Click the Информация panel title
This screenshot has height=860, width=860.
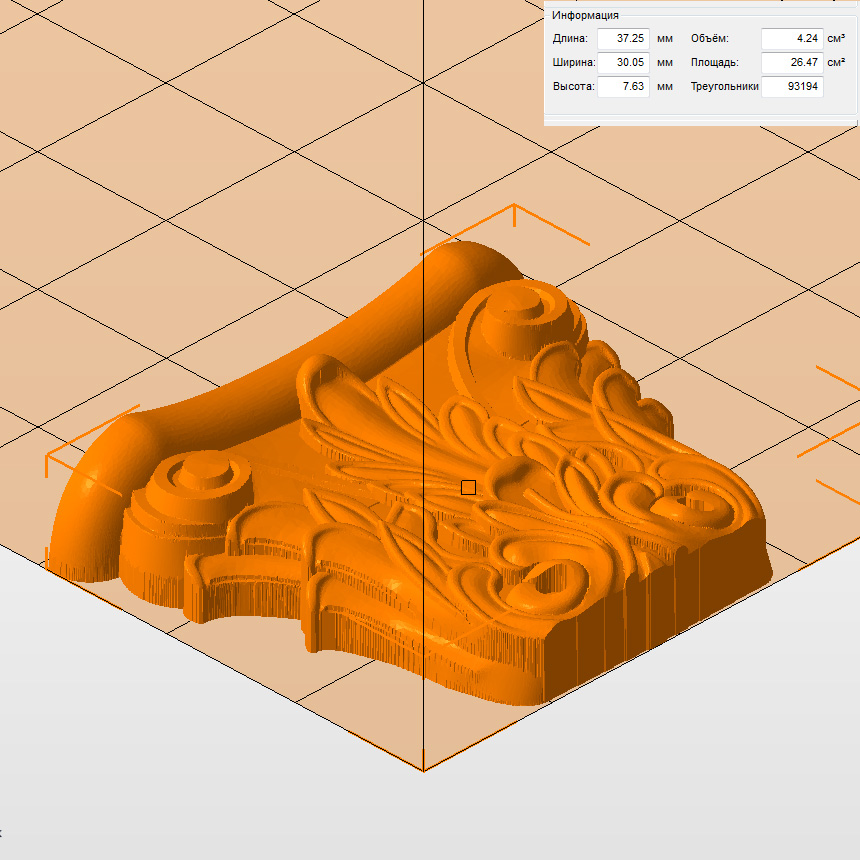pos(585,15)
